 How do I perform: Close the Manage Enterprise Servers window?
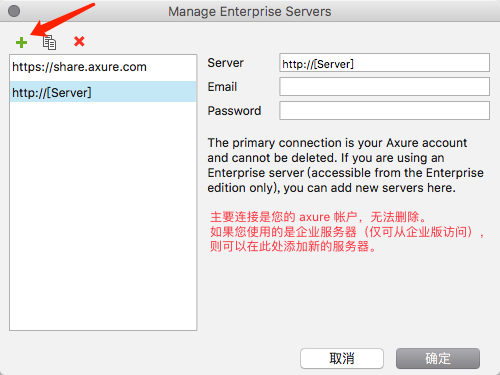click(14, 11)
